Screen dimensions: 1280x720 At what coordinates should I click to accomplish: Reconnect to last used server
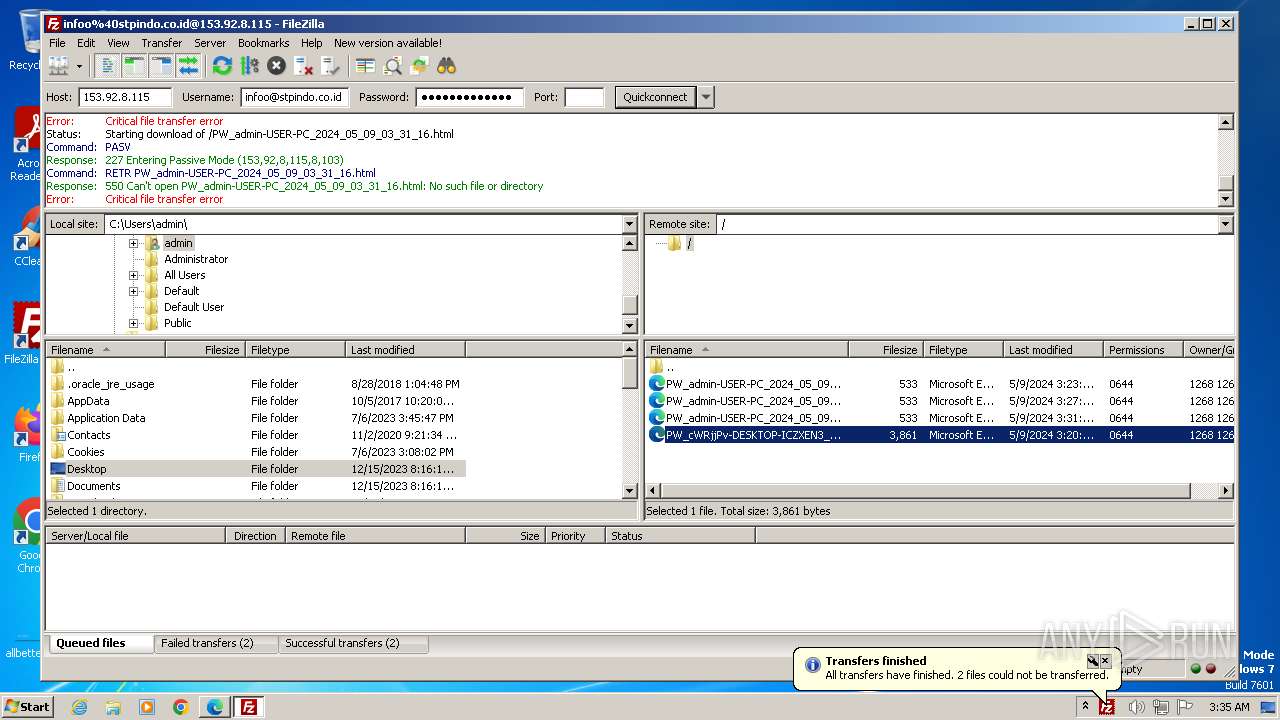(x=331, y=66)
